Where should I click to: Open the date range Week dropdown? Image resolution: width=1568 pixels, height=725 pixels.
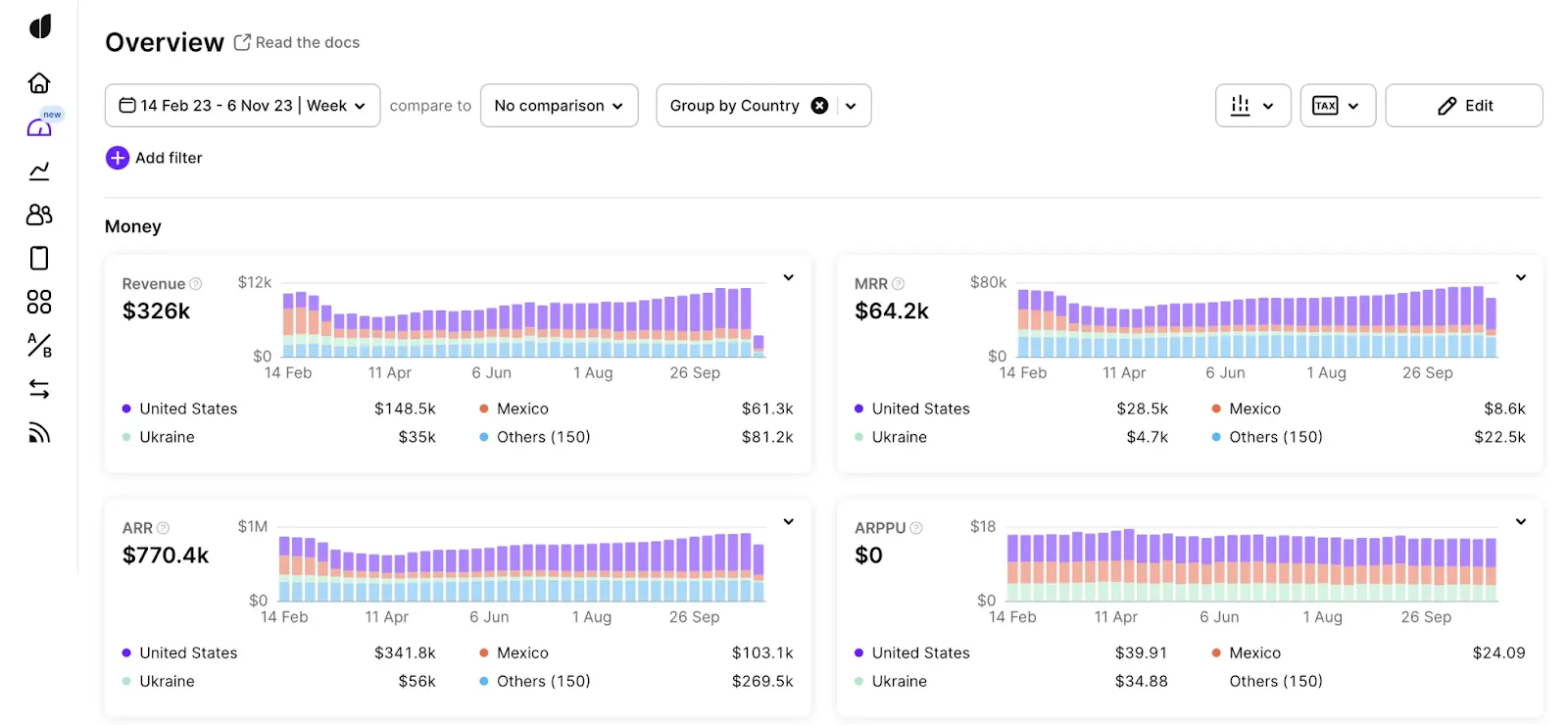point(242,106)
